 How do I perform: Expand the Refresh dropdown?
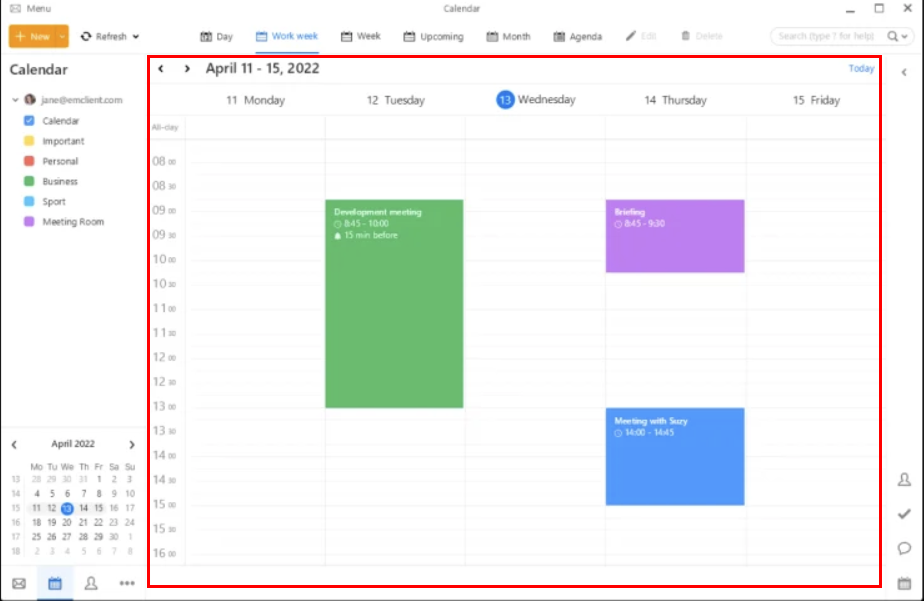pyautogui.click(x=135, y=37)
